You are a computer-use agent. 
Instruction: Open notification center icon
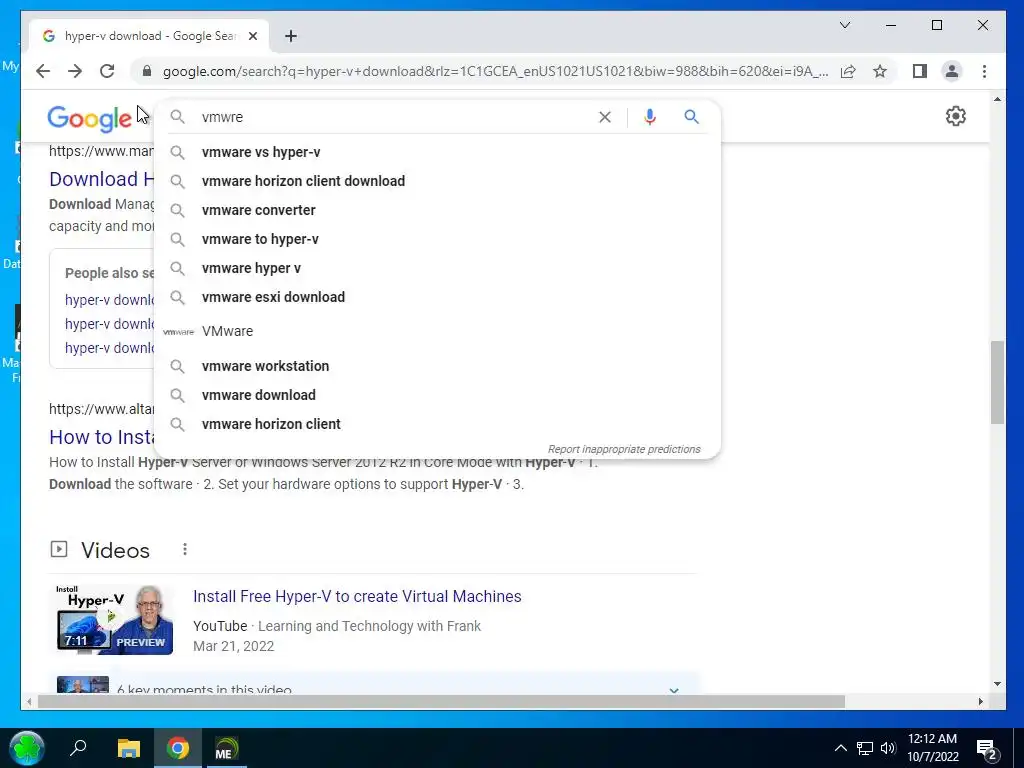click(x=987, y=748)
